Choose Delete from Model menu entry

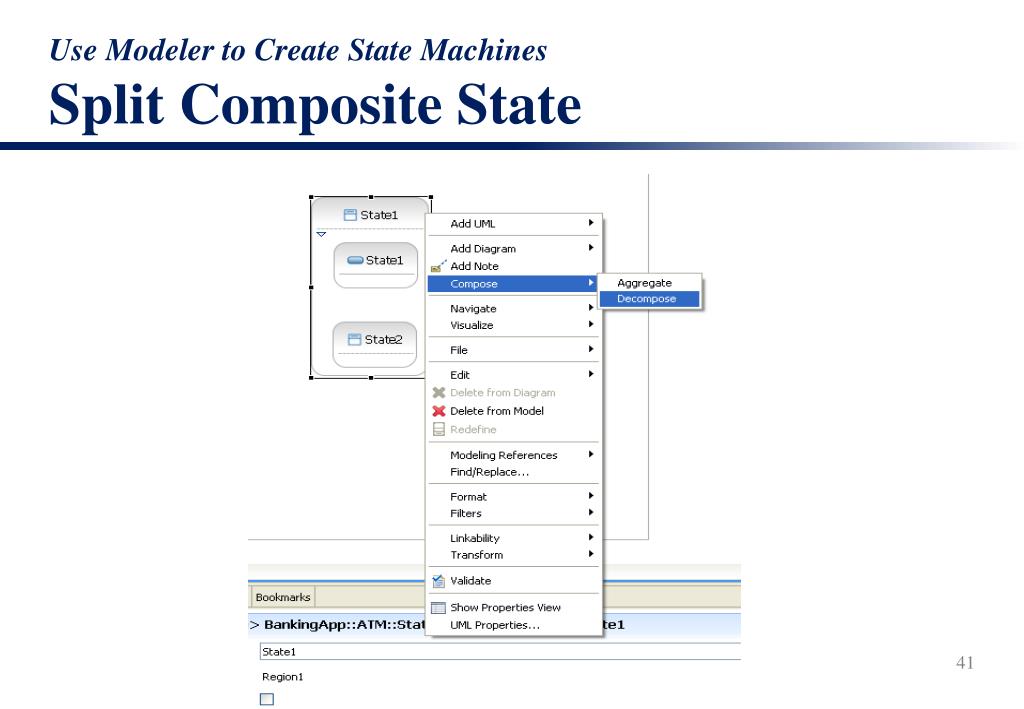(513, 411)
